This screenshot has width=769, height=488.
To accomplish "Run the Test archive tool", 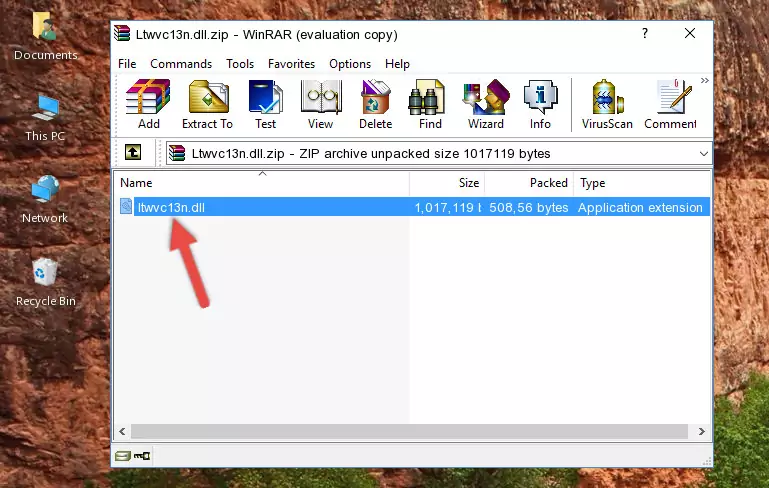I will [265, 104].
